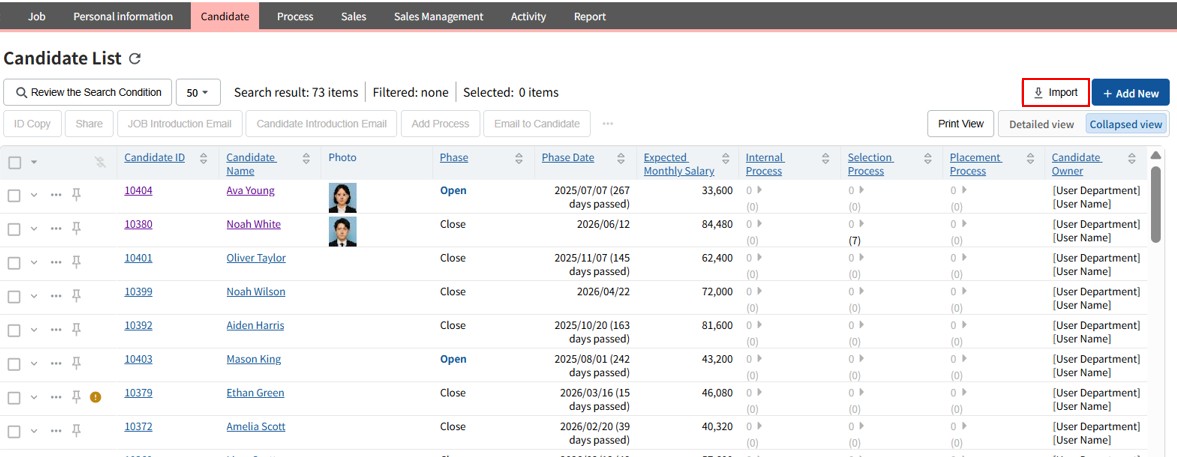
Task: Open Amelia Scott's candidate name link
Action: tap(255, 426)
